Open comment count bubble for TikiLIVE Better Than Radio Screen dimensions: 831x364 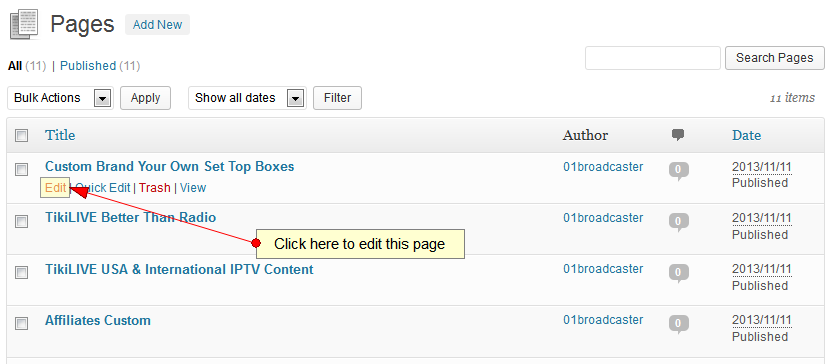pos(679,222)
